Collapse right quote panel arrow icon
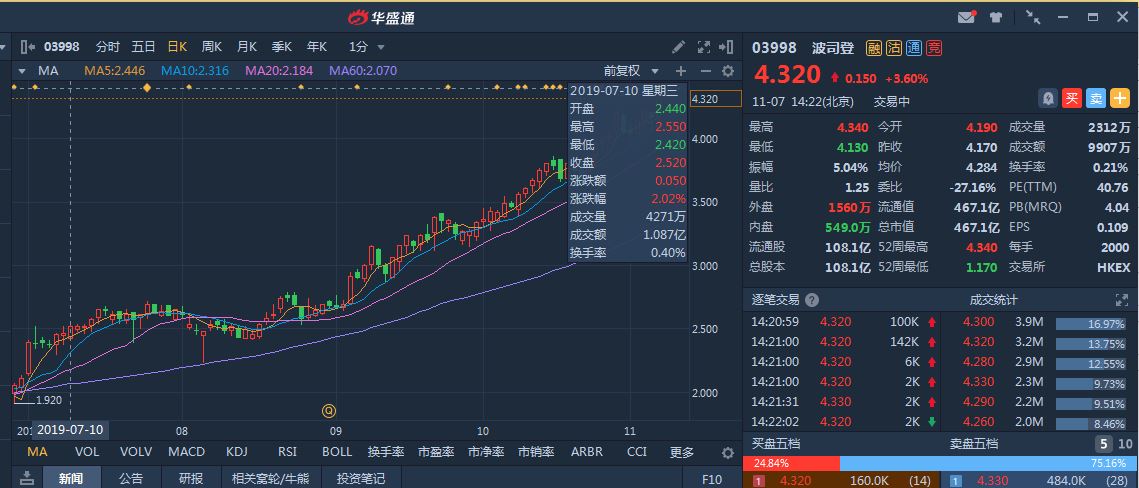This screenshot has width=1139, height=488. [726, 47]
